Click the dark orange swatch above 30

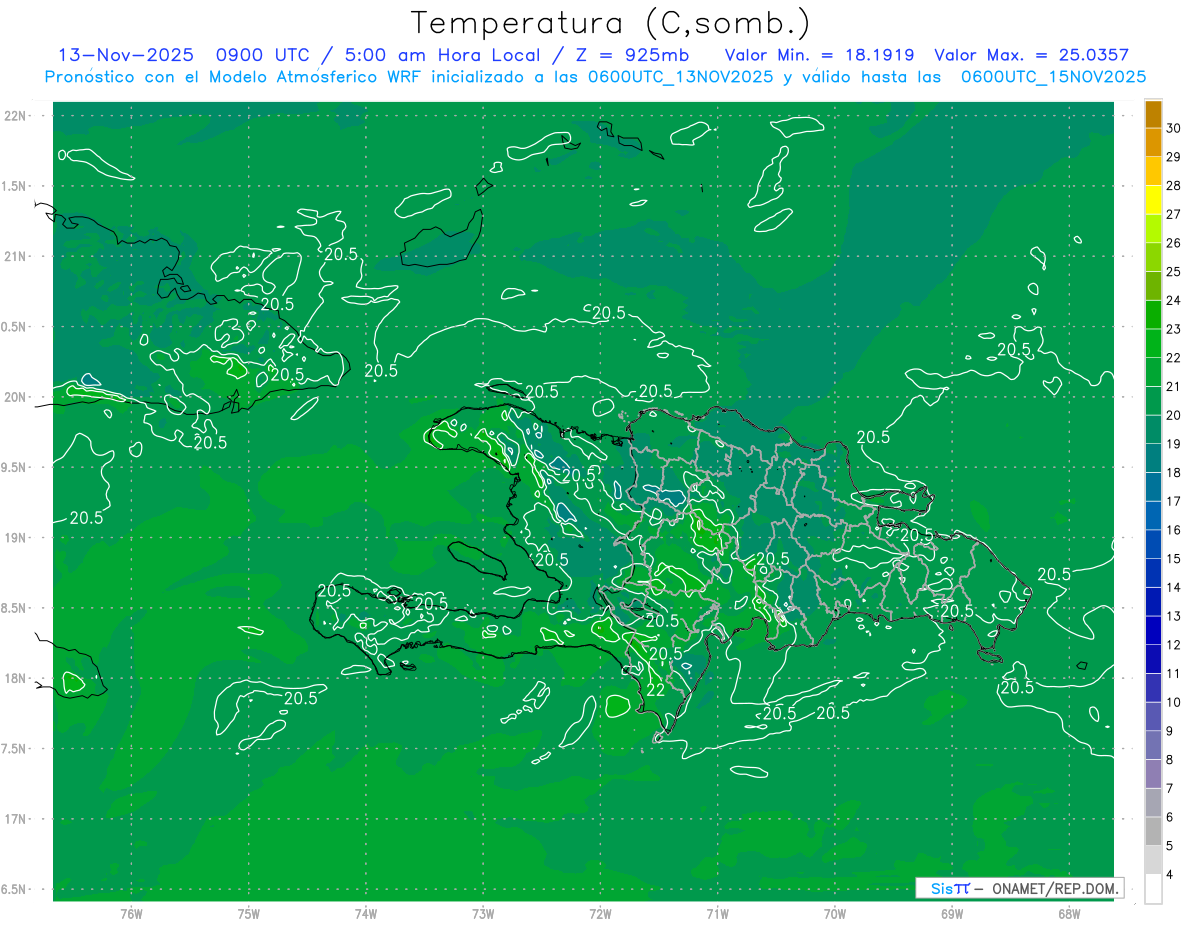[x=1153, y=114]
